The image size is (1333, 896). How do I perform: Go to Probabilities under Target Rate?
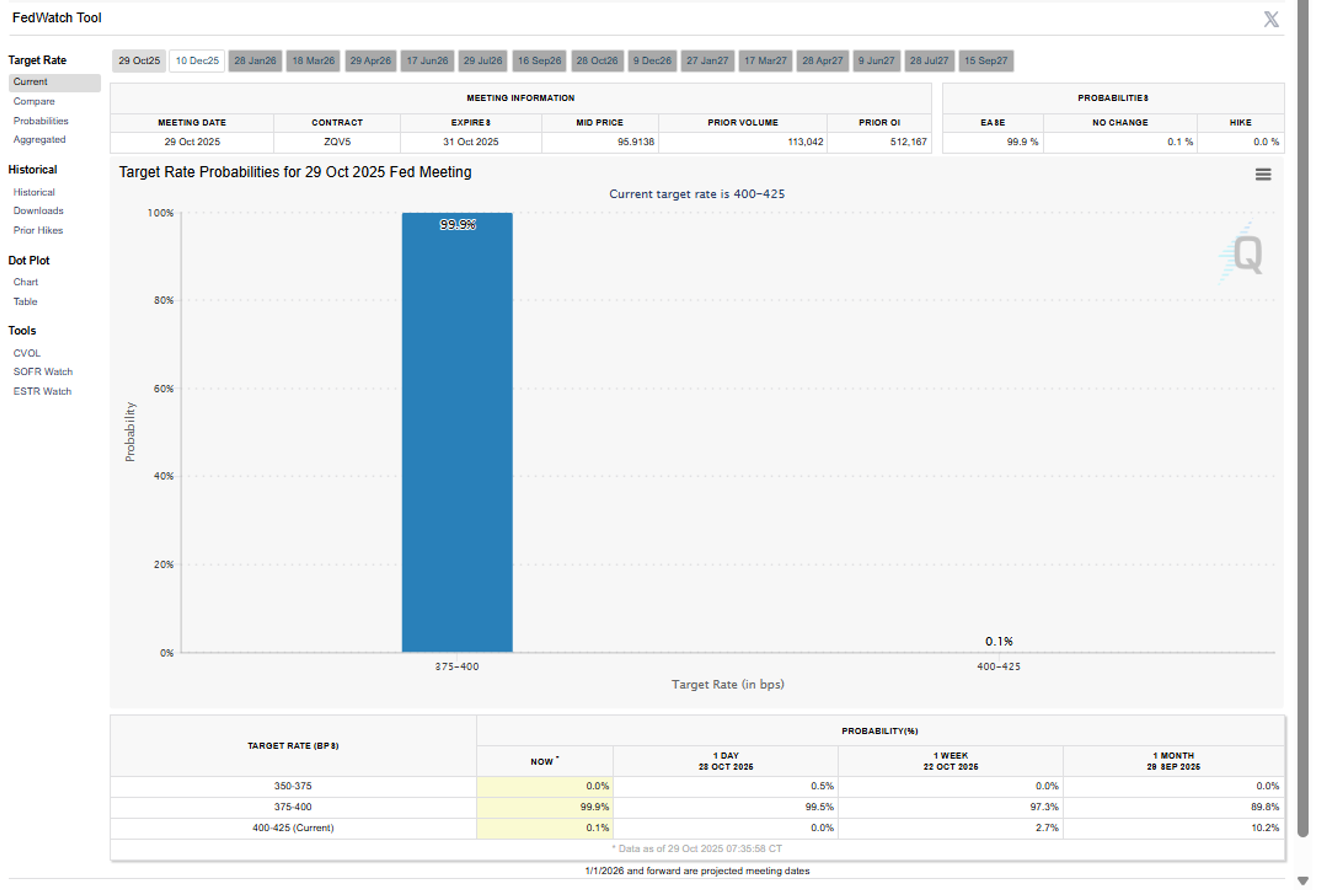point(41,121)
